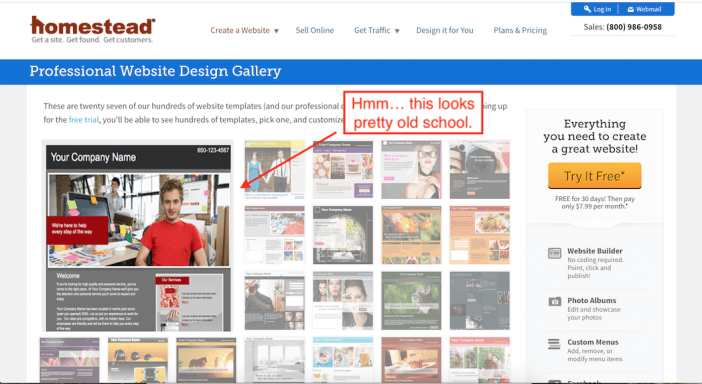Click the Try It Free button
Image resolution: width=702 pixels, height=384 pixels.
pos(595,175)
